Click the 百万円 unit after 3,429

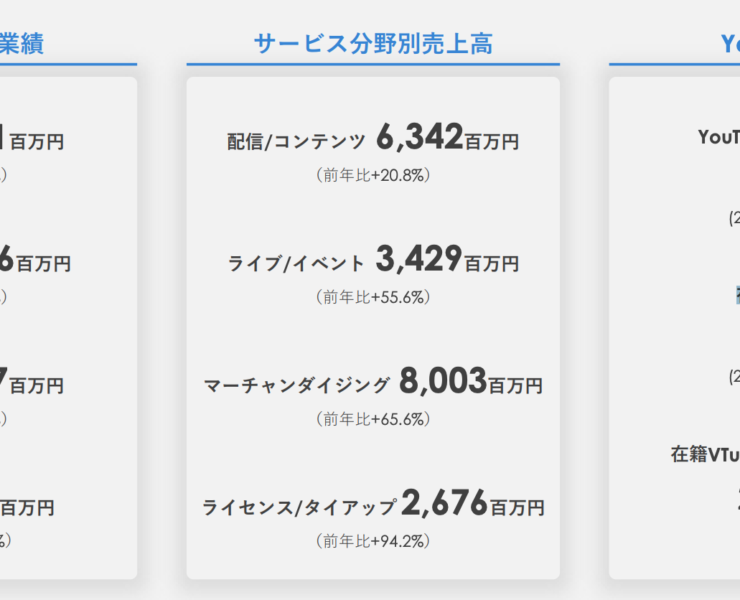coord(491,264)
